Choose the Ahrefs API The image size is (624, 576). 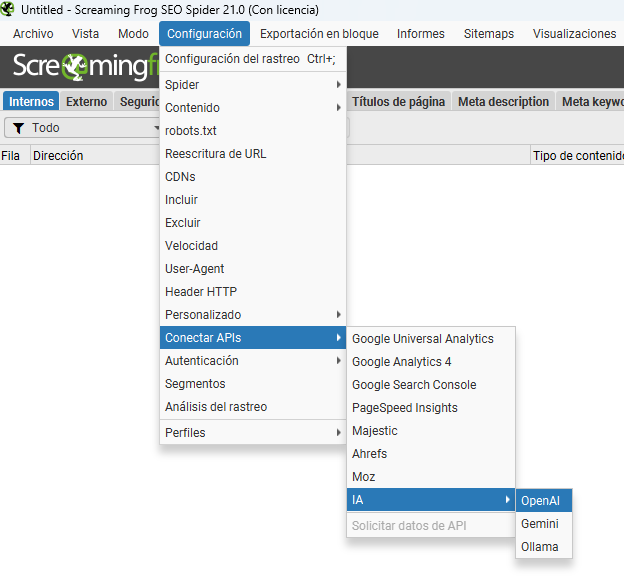point(431,454)
